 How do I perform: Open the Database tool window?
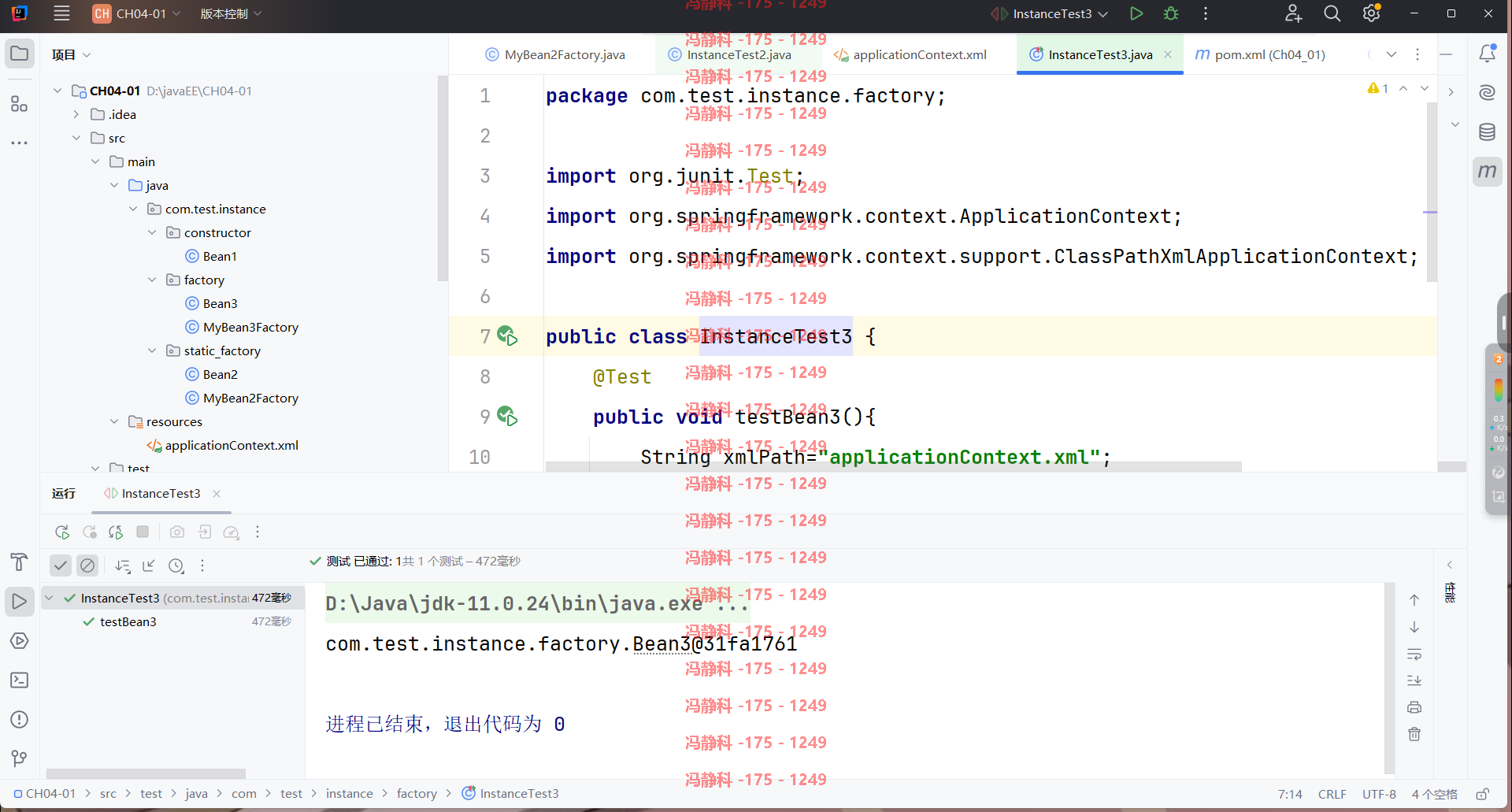tap(1487, 132)
